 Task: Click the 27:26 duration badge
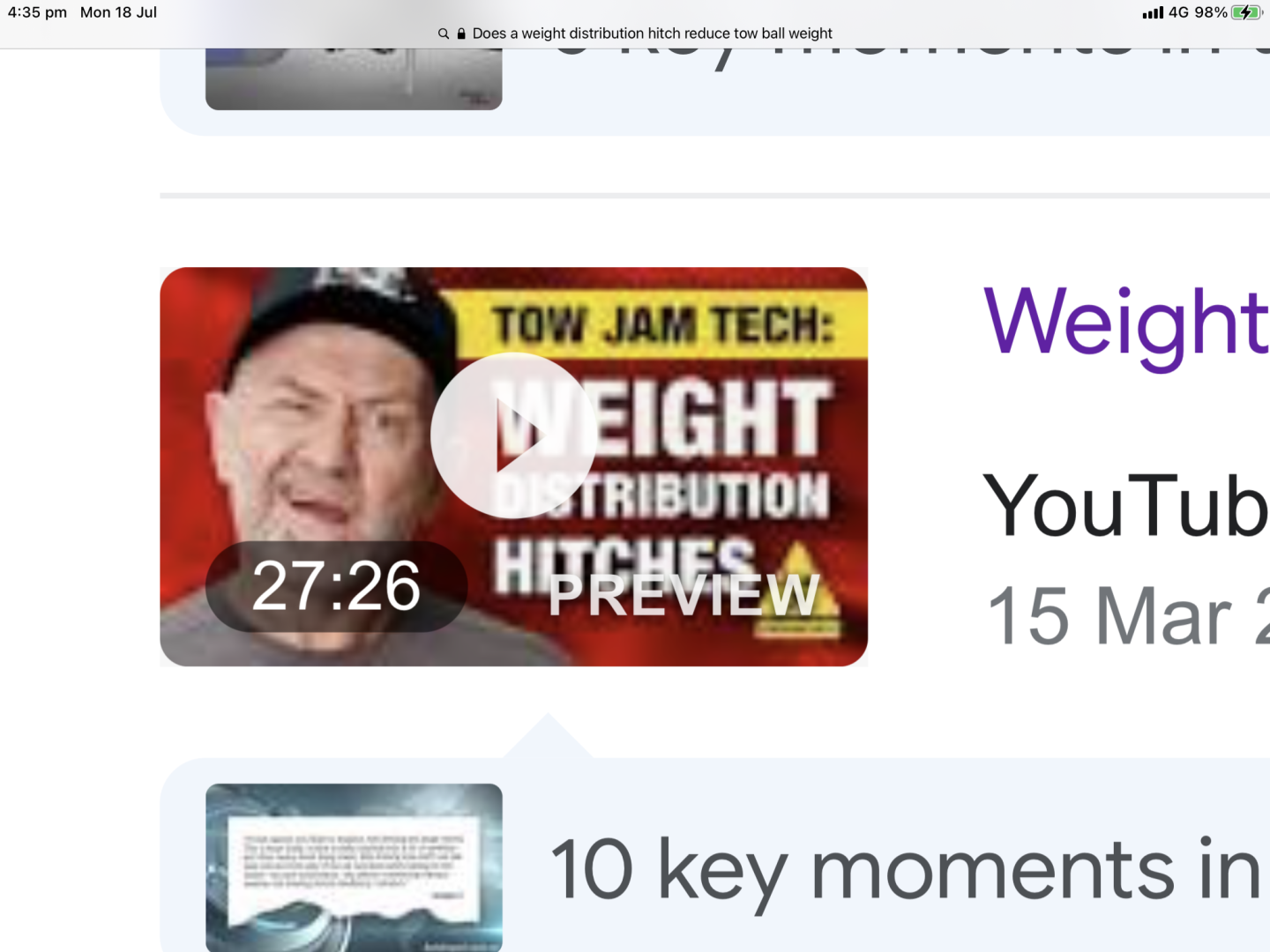[x=336, y=586]
